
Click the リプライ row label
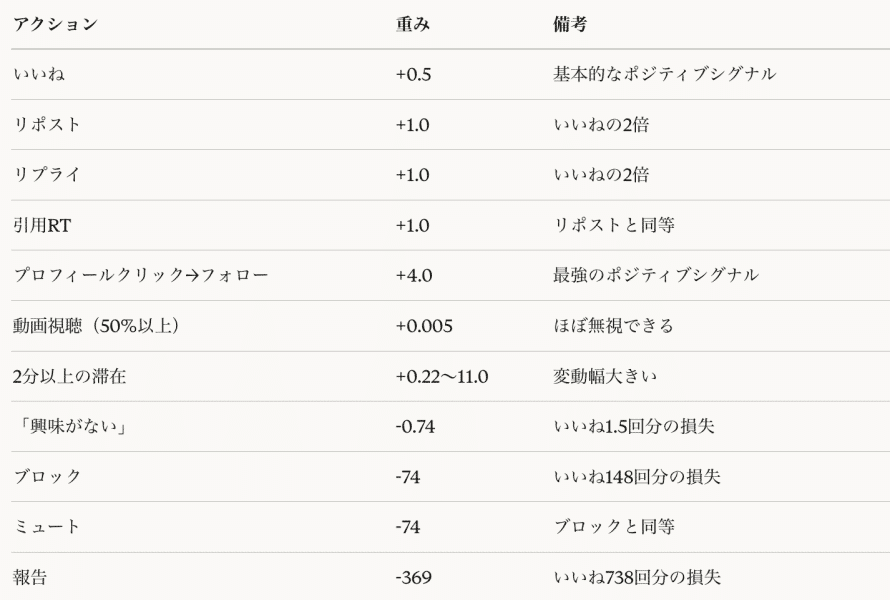(46, 175)
